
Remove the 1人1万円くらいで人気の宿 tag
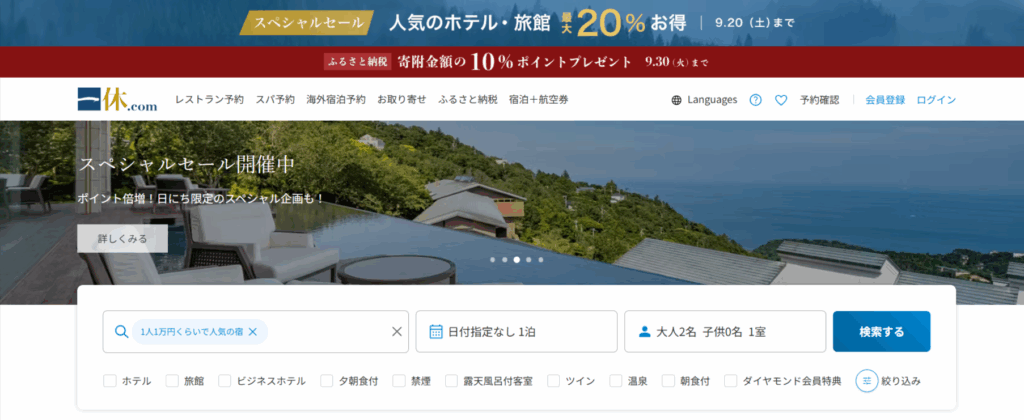point(253,332)
